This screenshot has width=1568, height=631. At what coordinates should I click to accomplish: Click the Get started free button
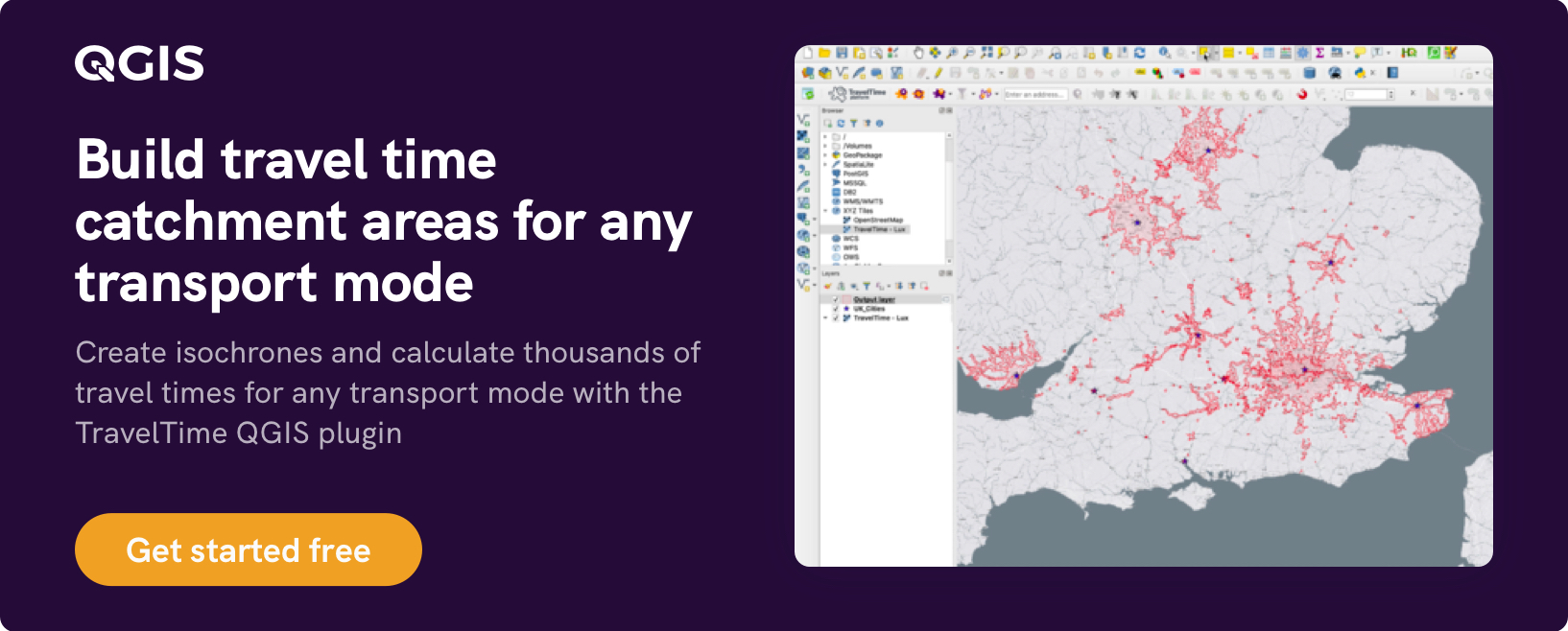pos(249,549)
